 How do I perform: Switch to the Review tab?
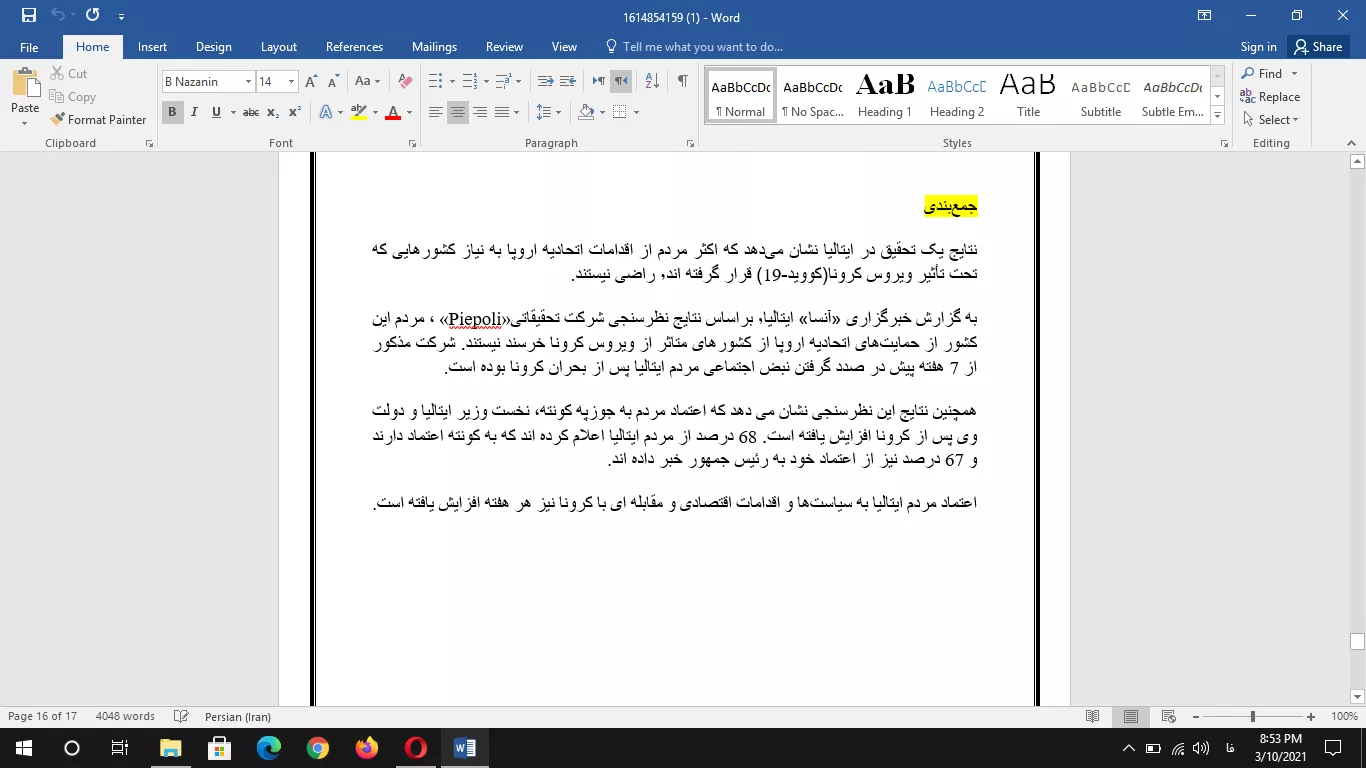[504, 47]
